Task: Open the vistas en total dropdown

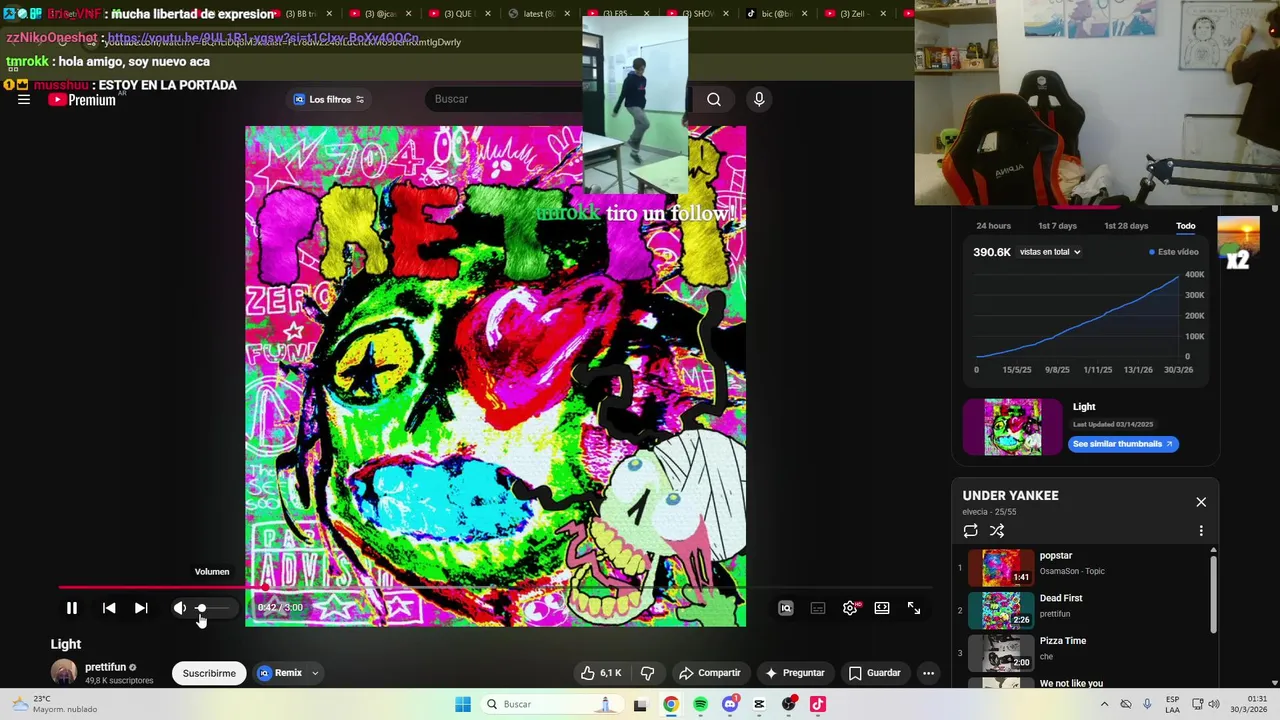Action: click(x=1050, y=252)
